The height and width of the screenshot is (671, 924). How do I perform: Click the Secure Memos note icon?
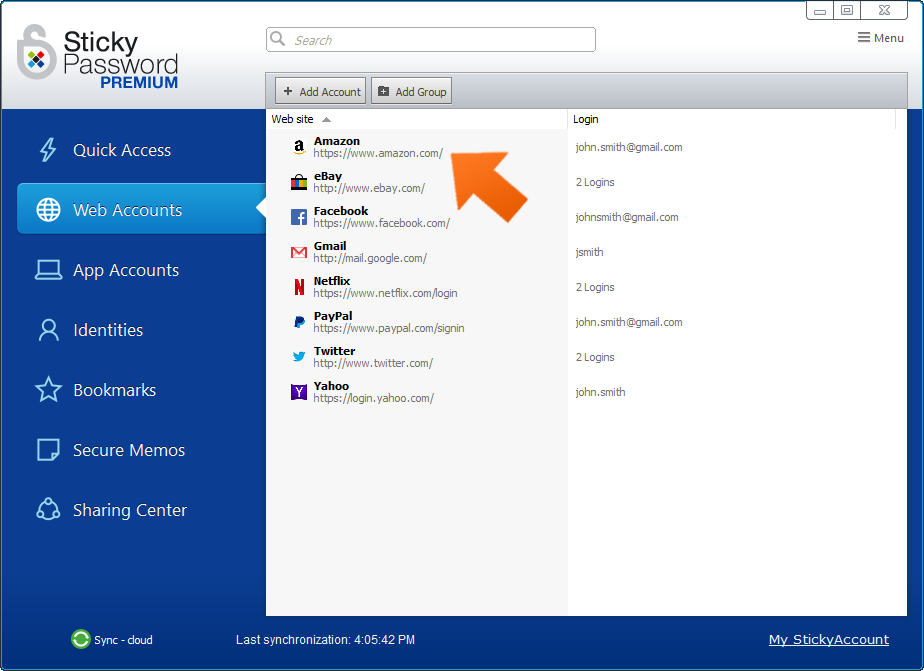point(48,449)
